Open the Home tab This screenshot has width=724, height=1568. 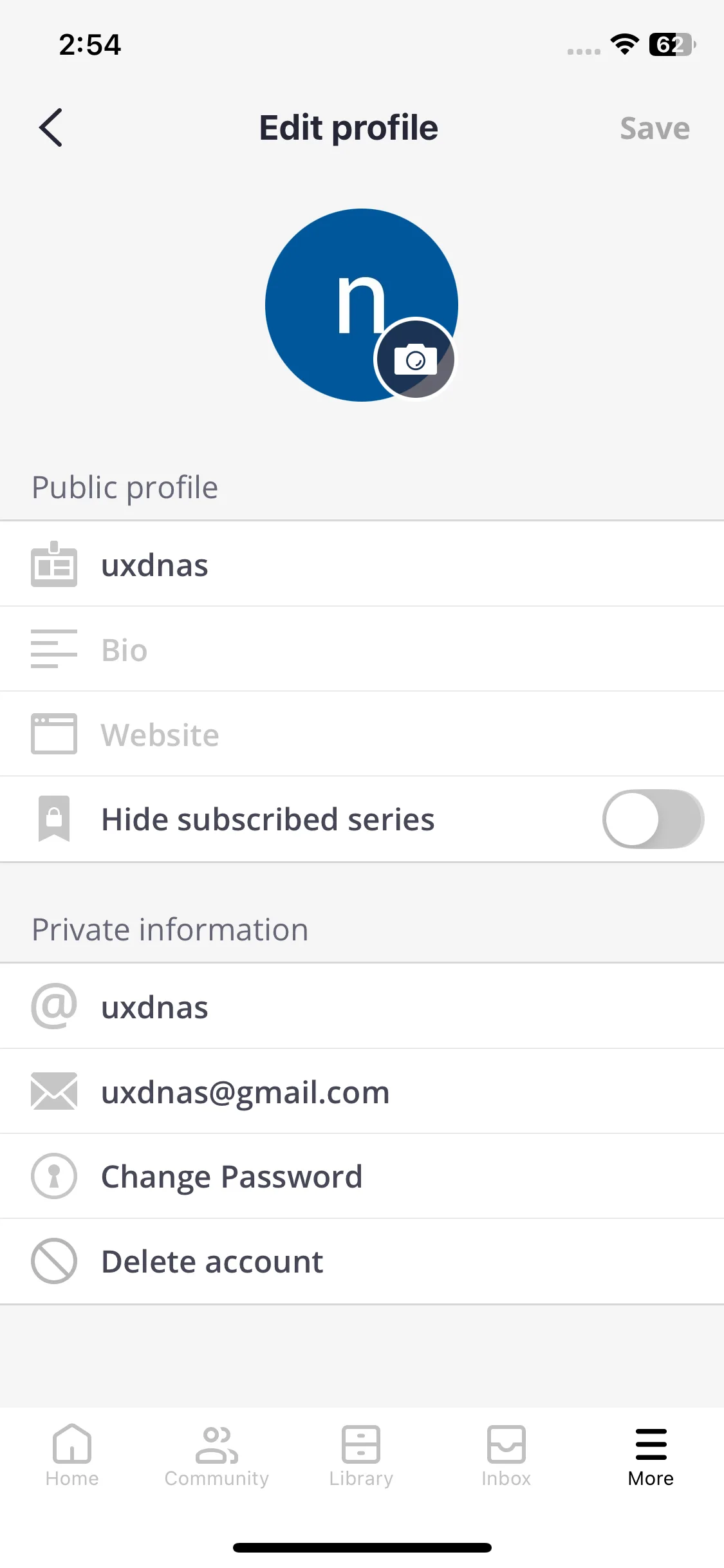[72, 1455]
